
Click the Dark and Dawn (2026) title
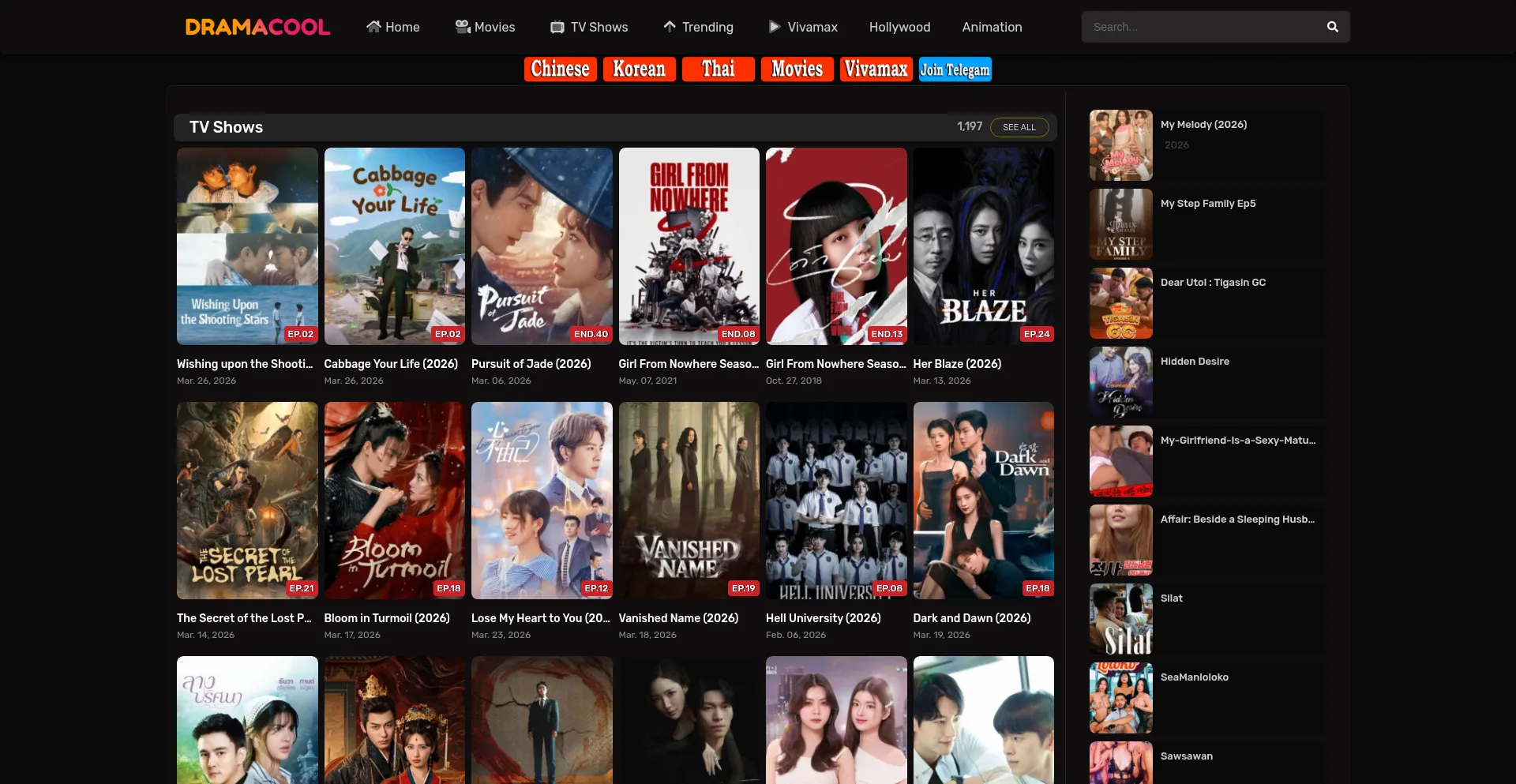coord(972,618)
